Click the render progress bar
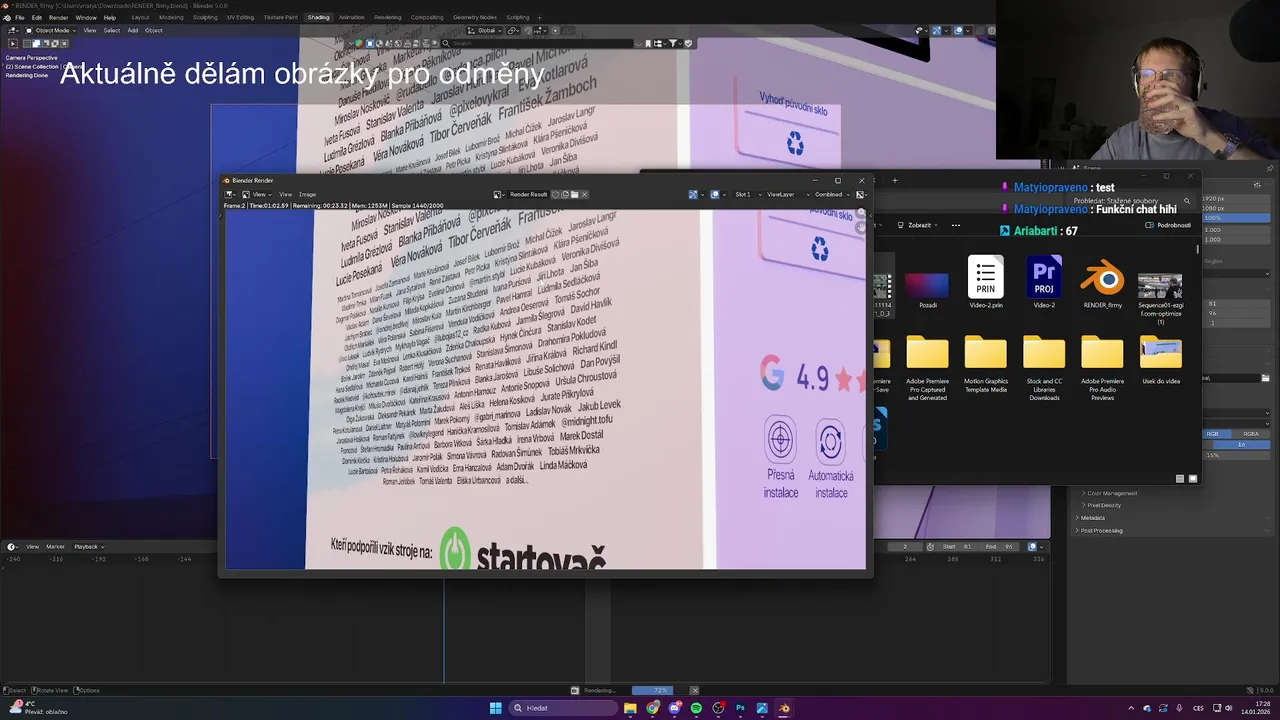This screenshot has height=720, width=1280. [x=659, y=690]
